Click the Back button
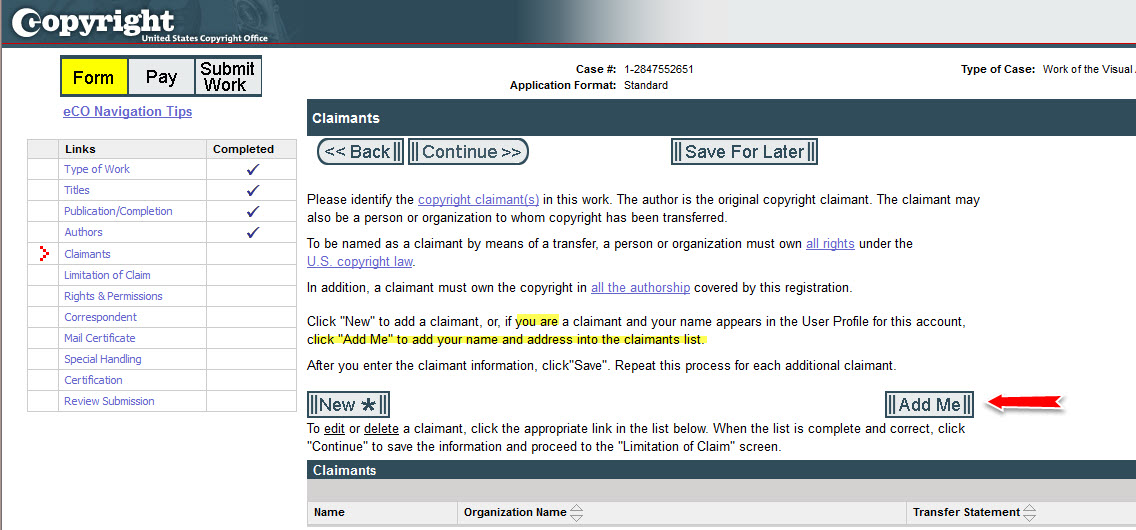Image resolution: width=1136 pixels, height=530 pixels. pos(360,152)
